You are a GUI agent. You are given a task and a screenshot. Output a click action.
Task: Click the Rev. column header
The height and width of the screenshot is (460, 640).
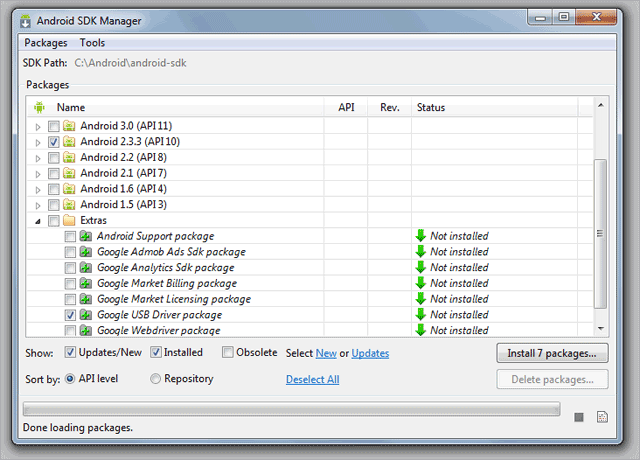tap(390, 107)
